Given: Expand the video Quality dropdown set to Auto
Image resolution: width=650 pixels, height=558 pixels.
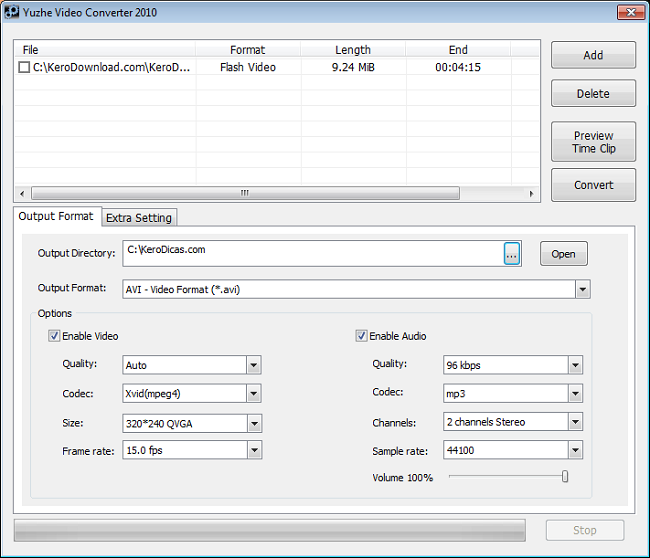Looking at the screenshot, I should pos(254,365).
